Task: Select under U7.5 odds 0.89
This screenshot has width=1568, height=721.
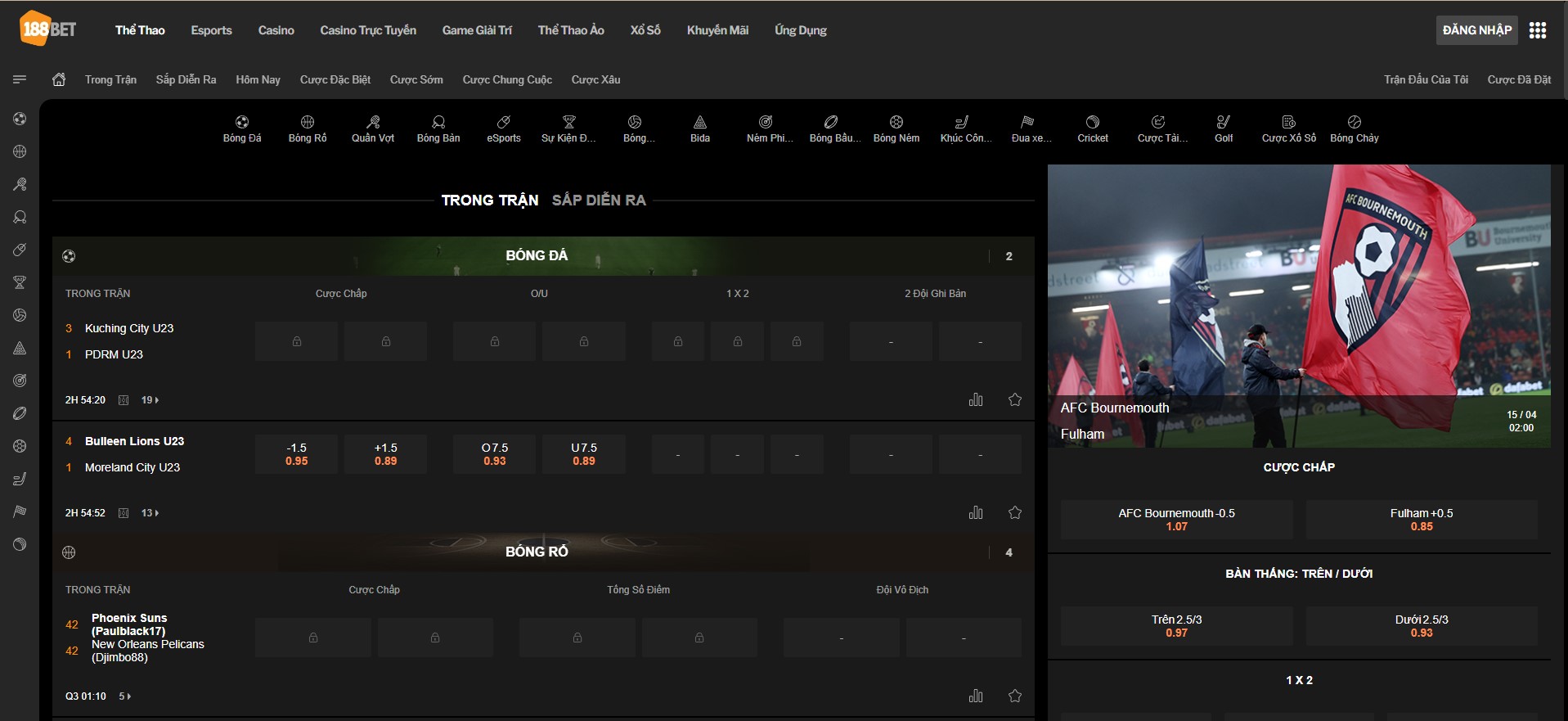Action: 584,454
